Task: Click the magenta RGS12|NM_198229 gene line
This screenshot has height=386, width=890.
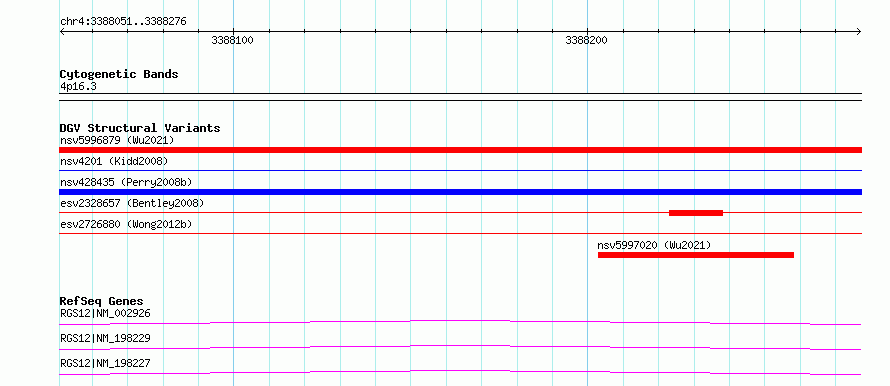Action: 460,347
